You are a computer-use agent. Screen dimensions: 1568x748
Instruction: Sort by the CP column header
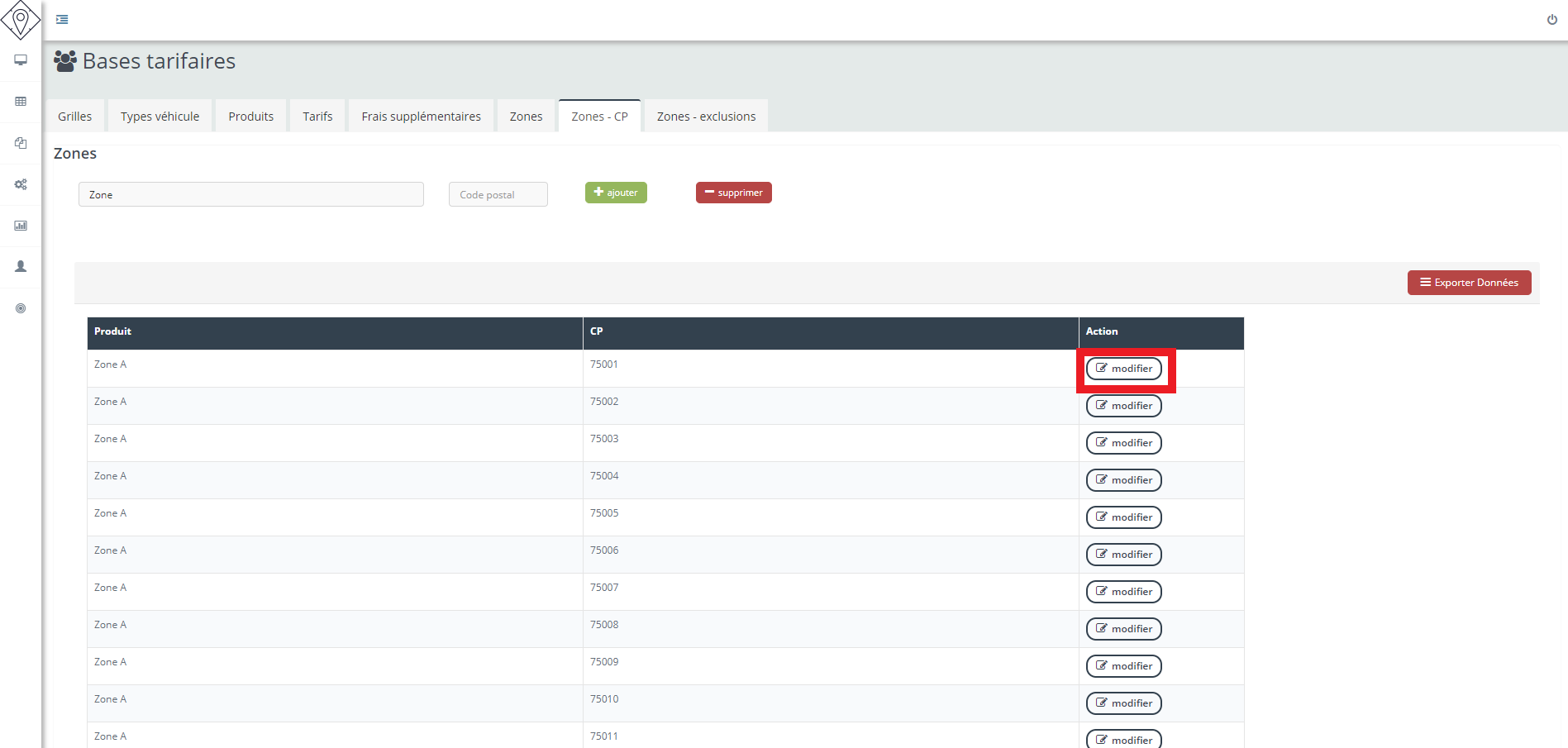597,331
